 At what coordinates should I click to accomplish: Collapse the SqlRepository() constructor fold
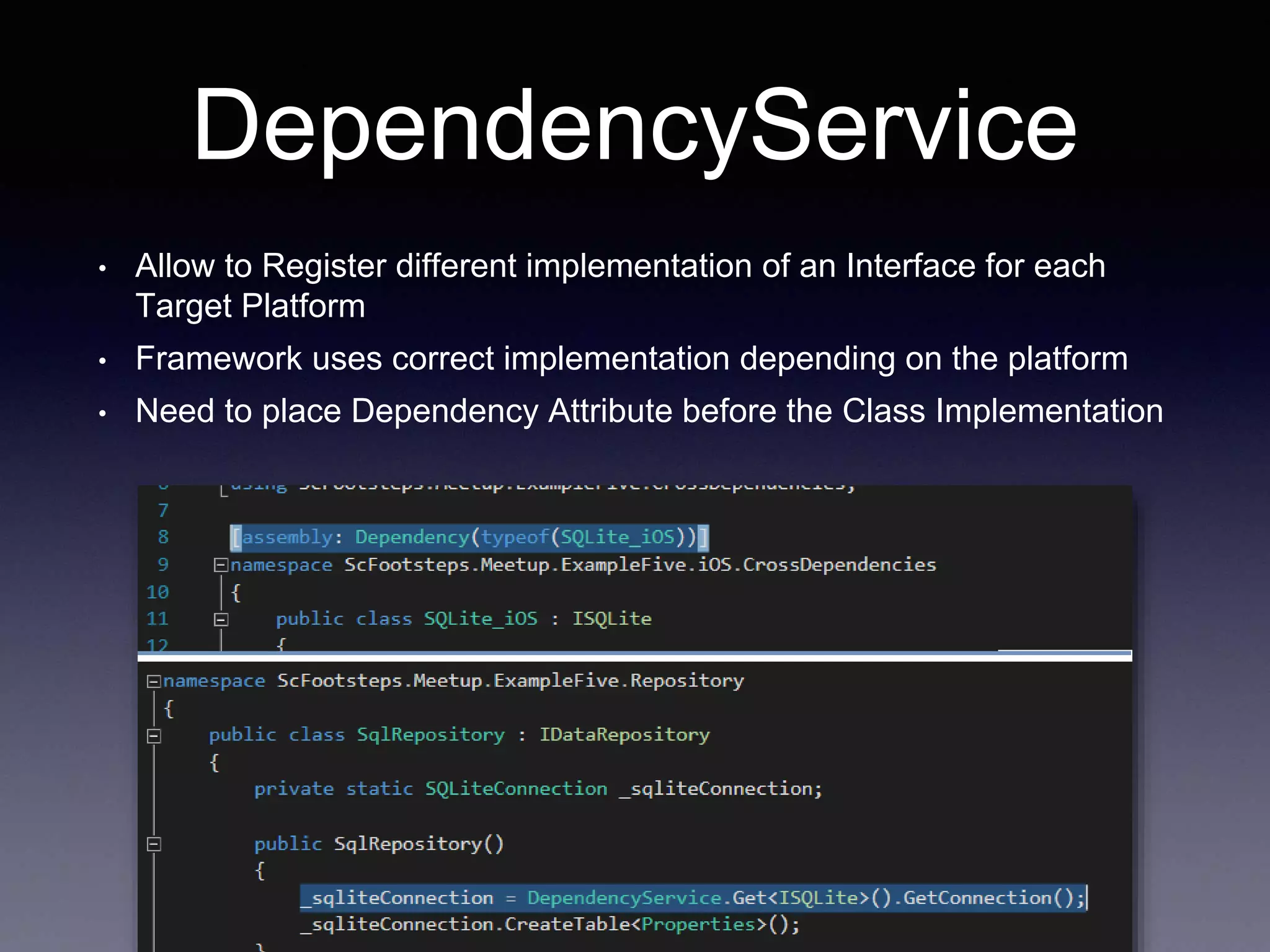(x=154, y=844)
